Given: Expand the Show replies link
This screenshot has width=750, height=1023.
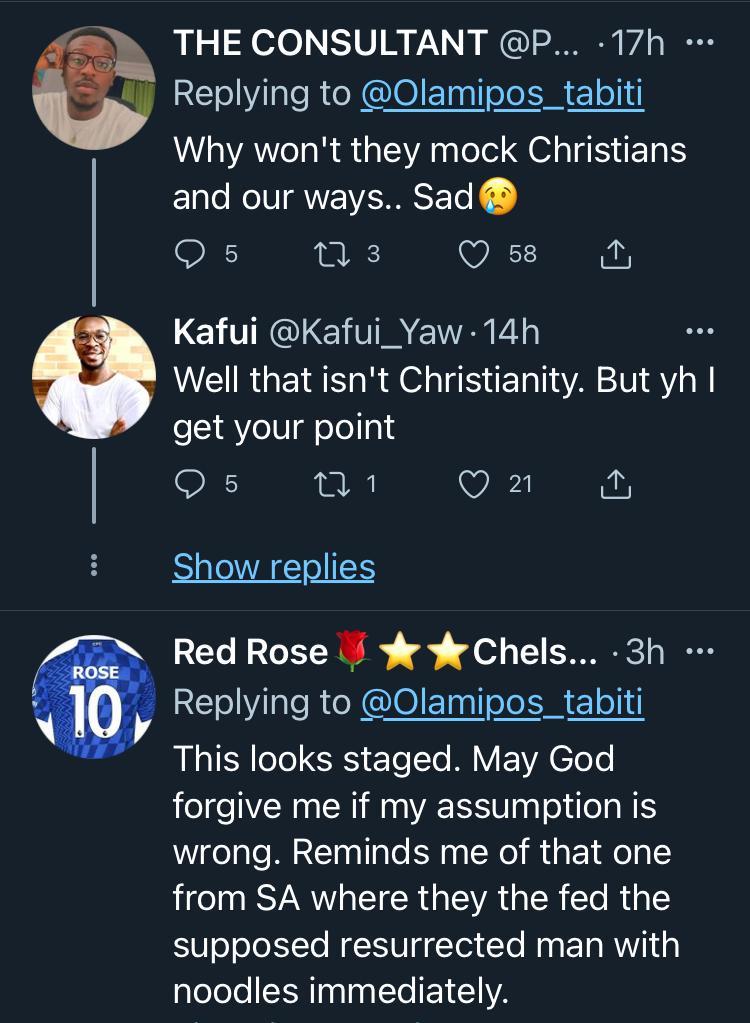Looking at the screenshot, I should click(x=274, y=567).
